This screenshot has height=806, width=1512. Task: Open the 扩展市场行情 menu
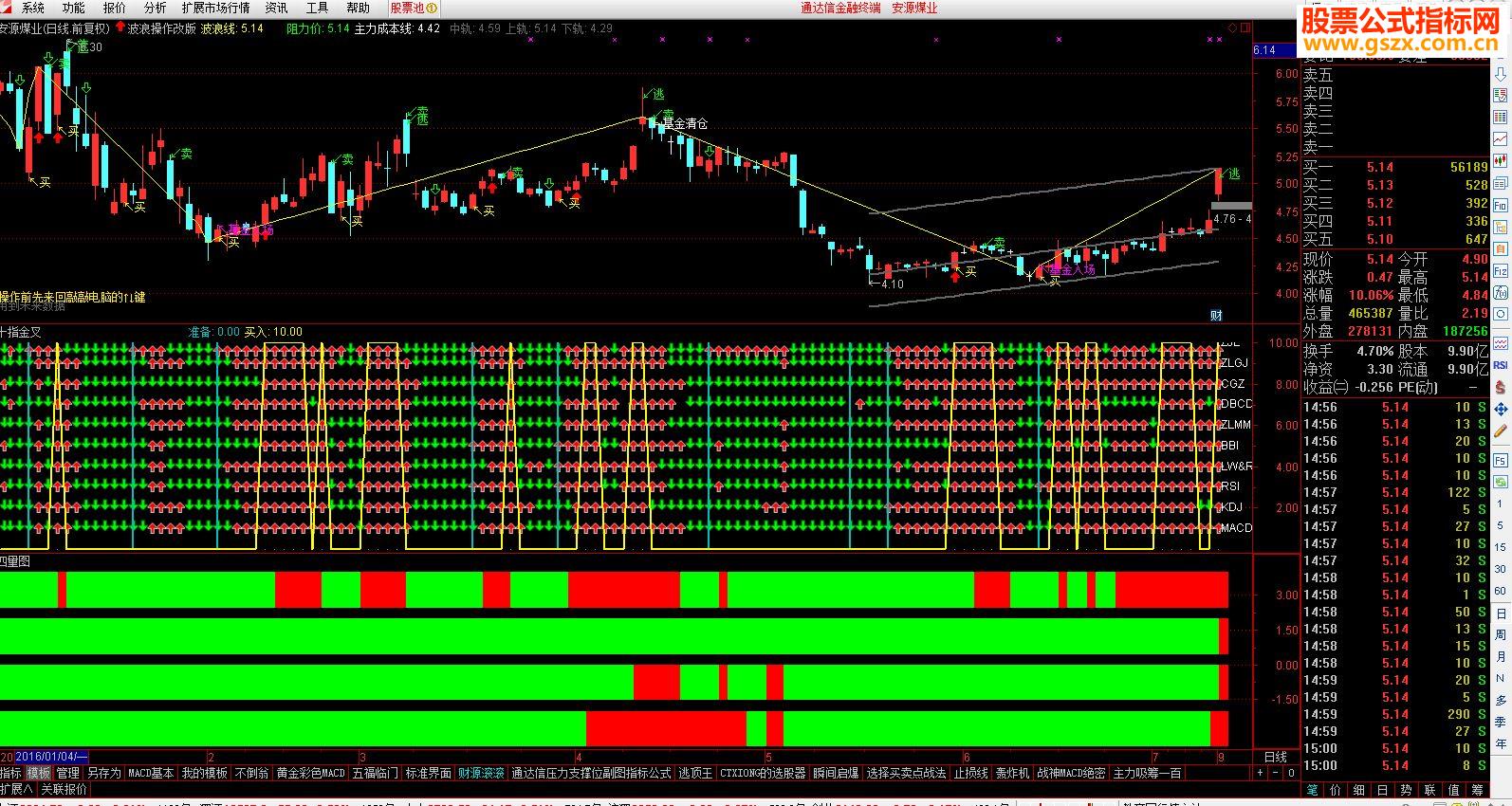point(216,8)
